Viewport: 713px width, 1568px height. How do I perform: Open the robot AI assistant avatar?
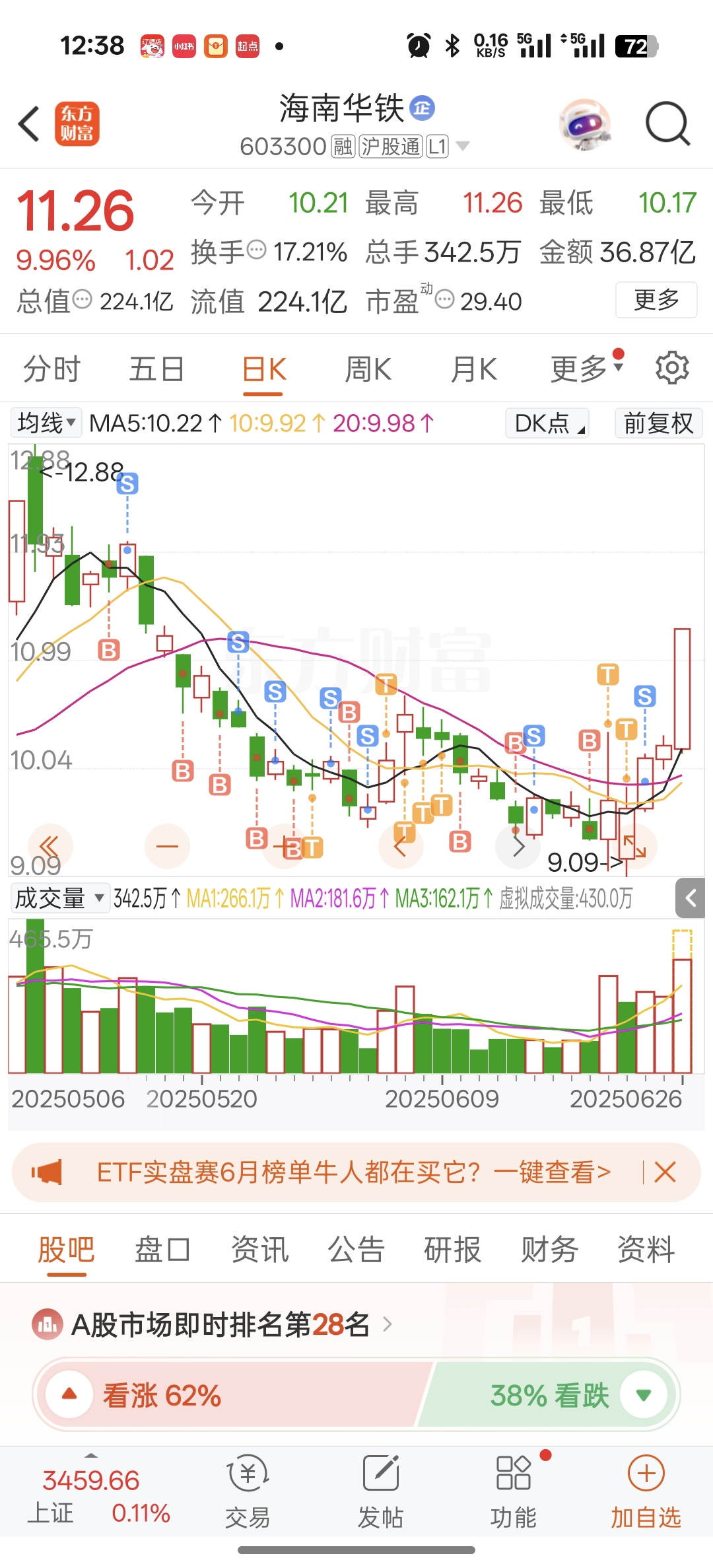(x=585, y=124)
